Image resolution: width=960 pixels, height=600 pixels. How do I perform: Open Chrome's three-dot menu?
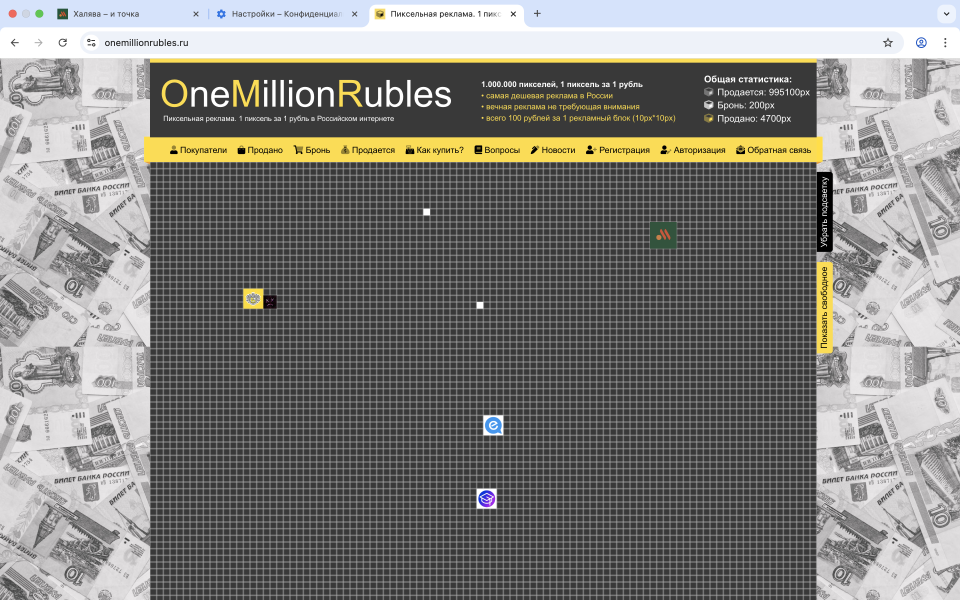[945, 43]
